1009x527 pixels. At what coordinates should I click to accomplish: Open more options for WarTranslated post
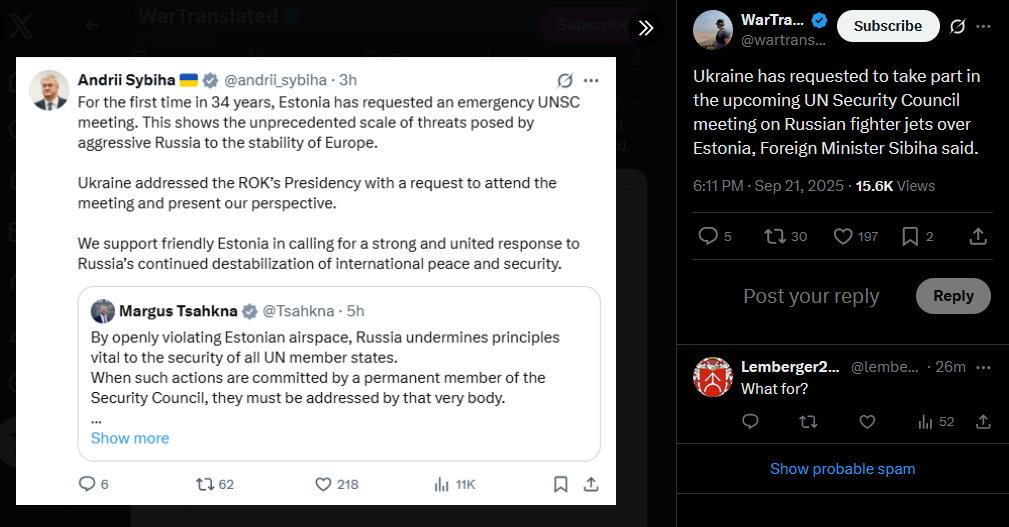point(983,26)
